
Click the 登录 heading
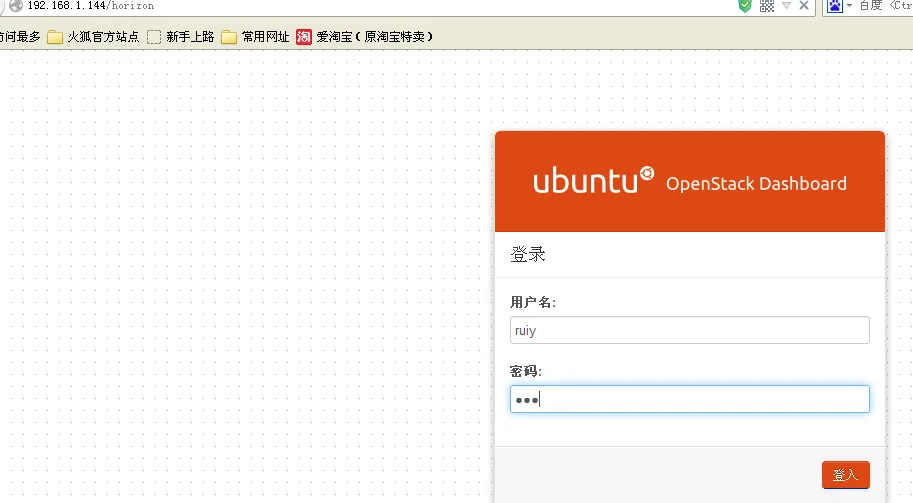pyautogui.click(x=528, y=254)
